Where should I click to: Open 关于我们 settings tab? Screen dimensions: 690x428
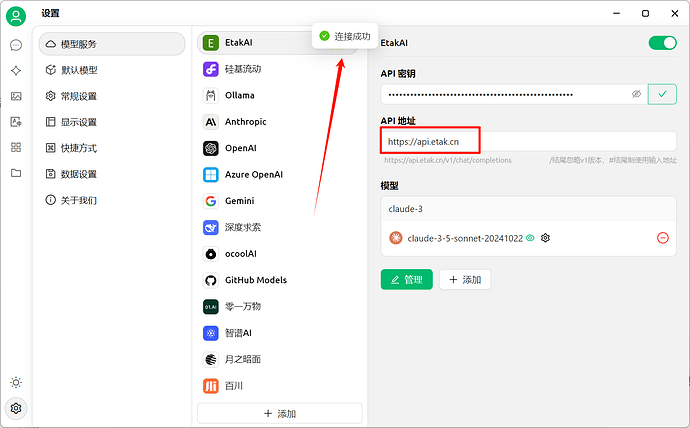tap(112, 200)
